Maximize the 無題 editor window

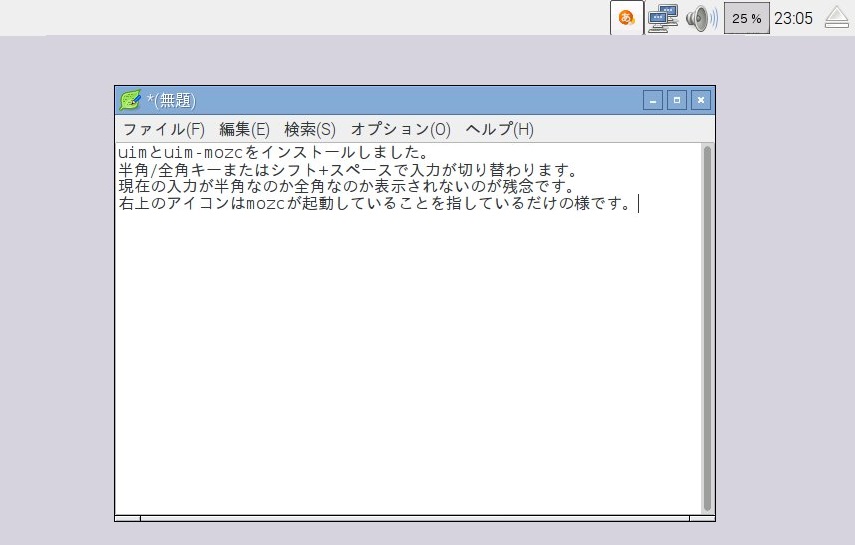677,100
